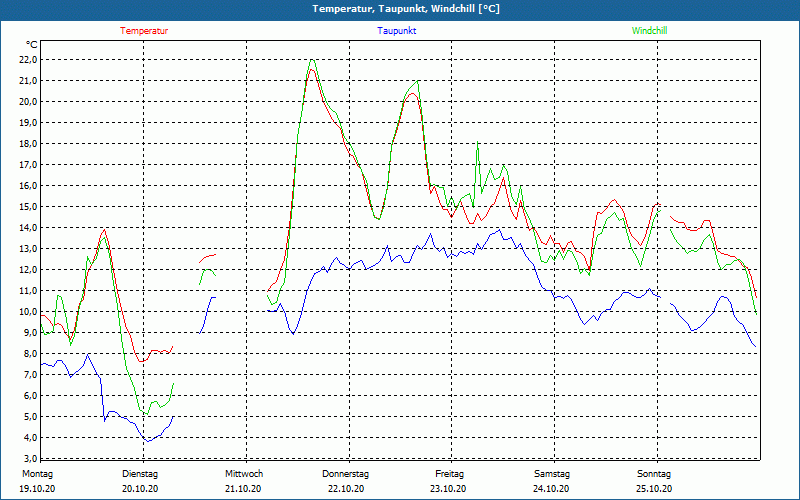This screenshot has height=500, width=800.
Task: Click the 5,0 y-axis value
Action: pyautogui.click(x=31, y=417)
